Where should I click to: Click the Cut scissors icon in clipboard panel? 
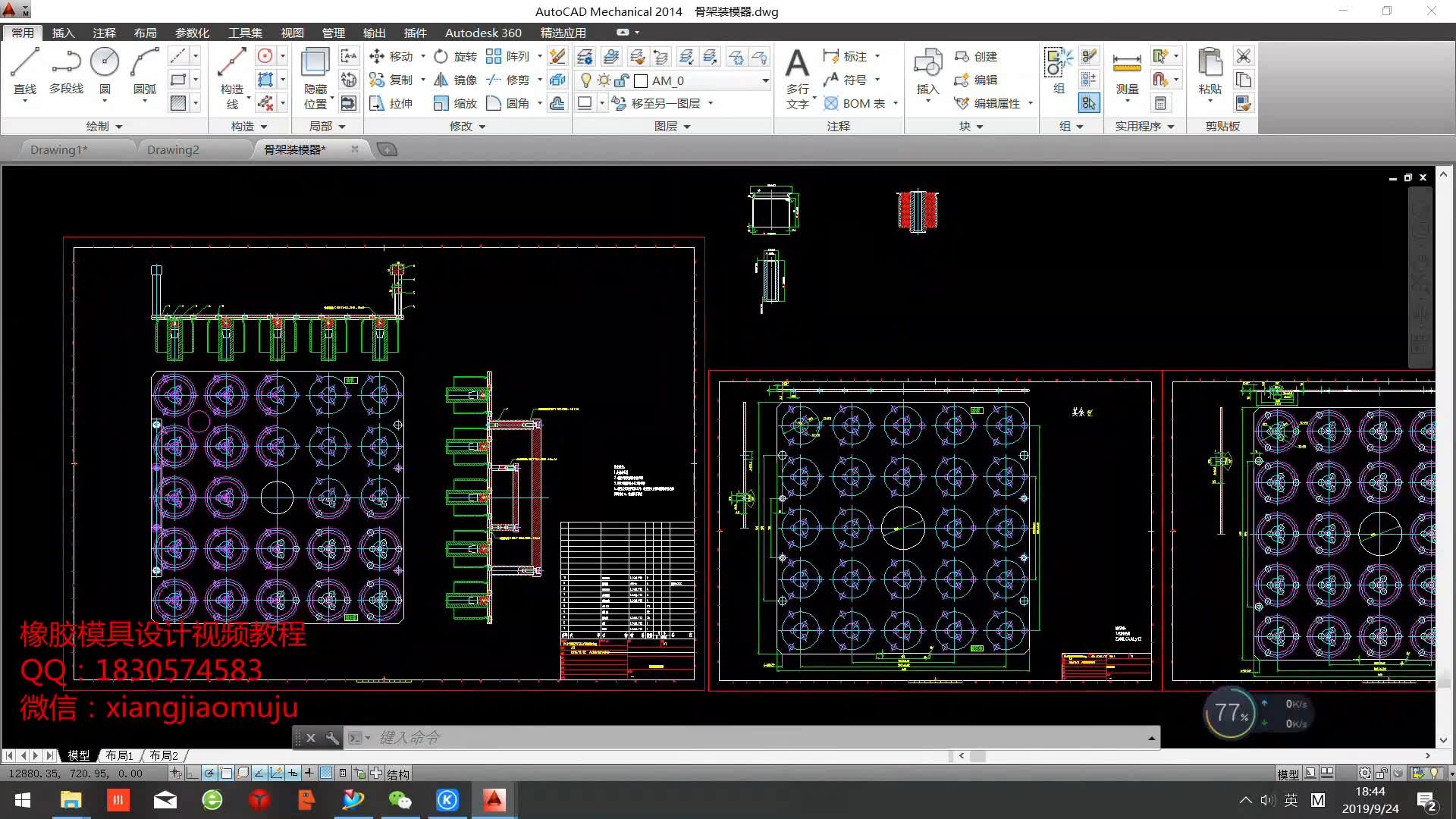coord(1244,56)
